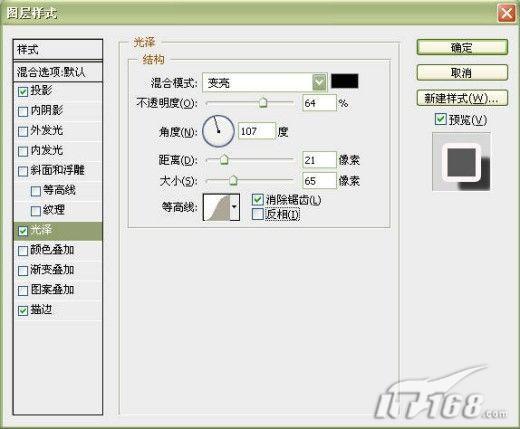520x429 pixels.
Task: Check the 反相 invert option
Action: [x=258, y=214]
